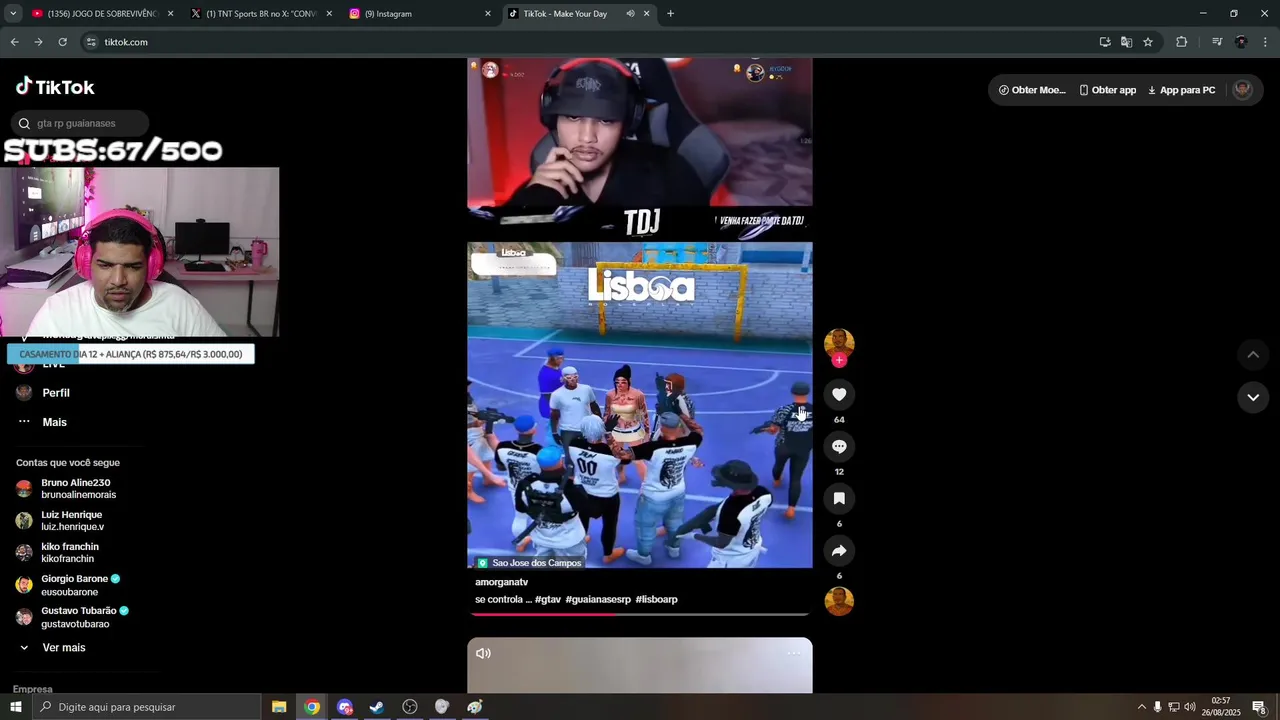Image resolution: width=1280 pixels, height=720 pixels.
Task: Like the amorganatv video with heart icon
Action: pos(839,395)
